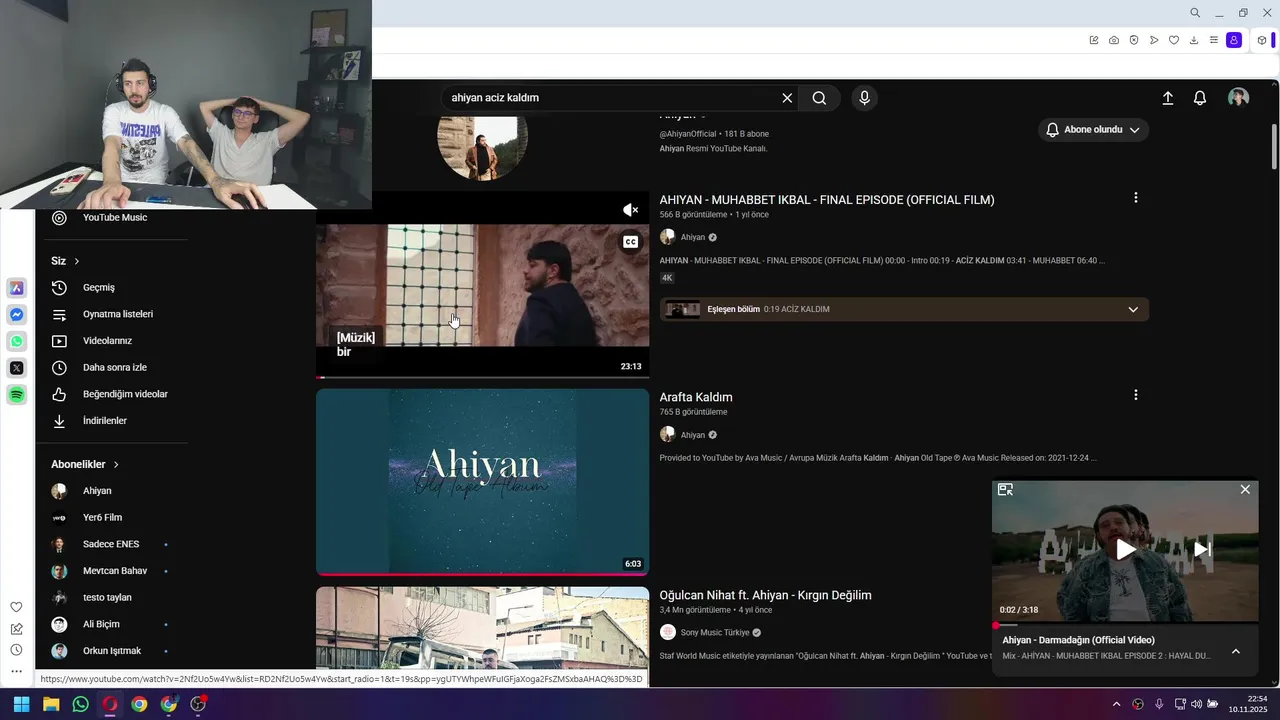The image size is (1280, 720).
Task: Unmute the MUHABBET IKBAL video preview
Action: (630, 210)
